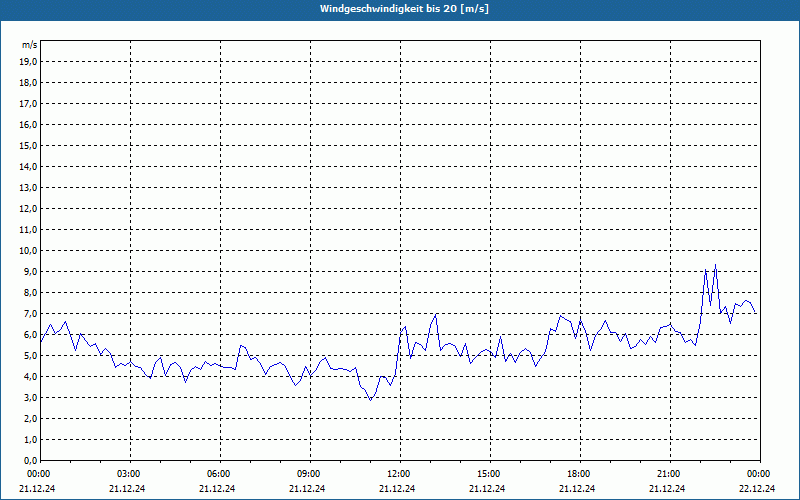Click the '3,0' y-axis label
The width and height of the screenshot is (800, 500).
(30, 397)
